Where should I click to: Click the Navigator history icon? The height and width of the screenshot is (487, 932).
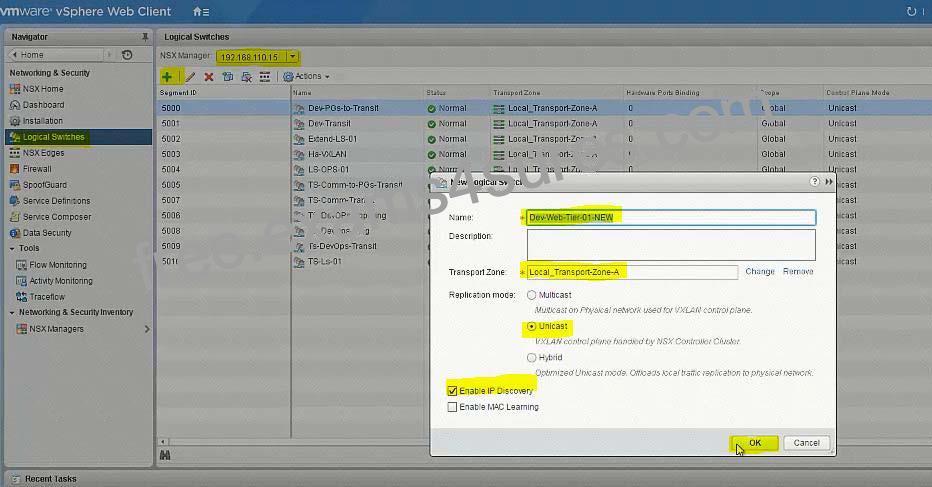tap(127, 55)
